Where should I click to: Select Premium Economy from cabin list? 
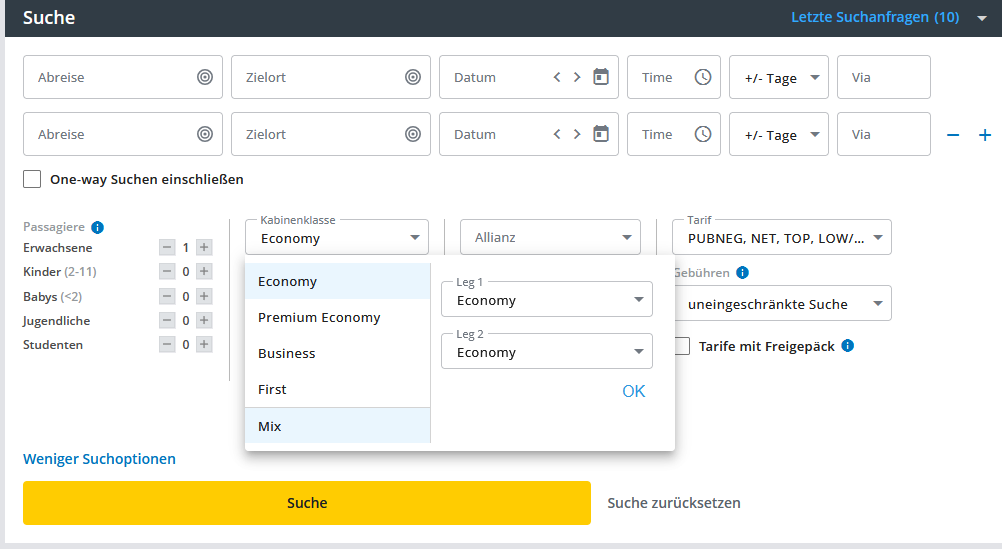pos(319,318)
